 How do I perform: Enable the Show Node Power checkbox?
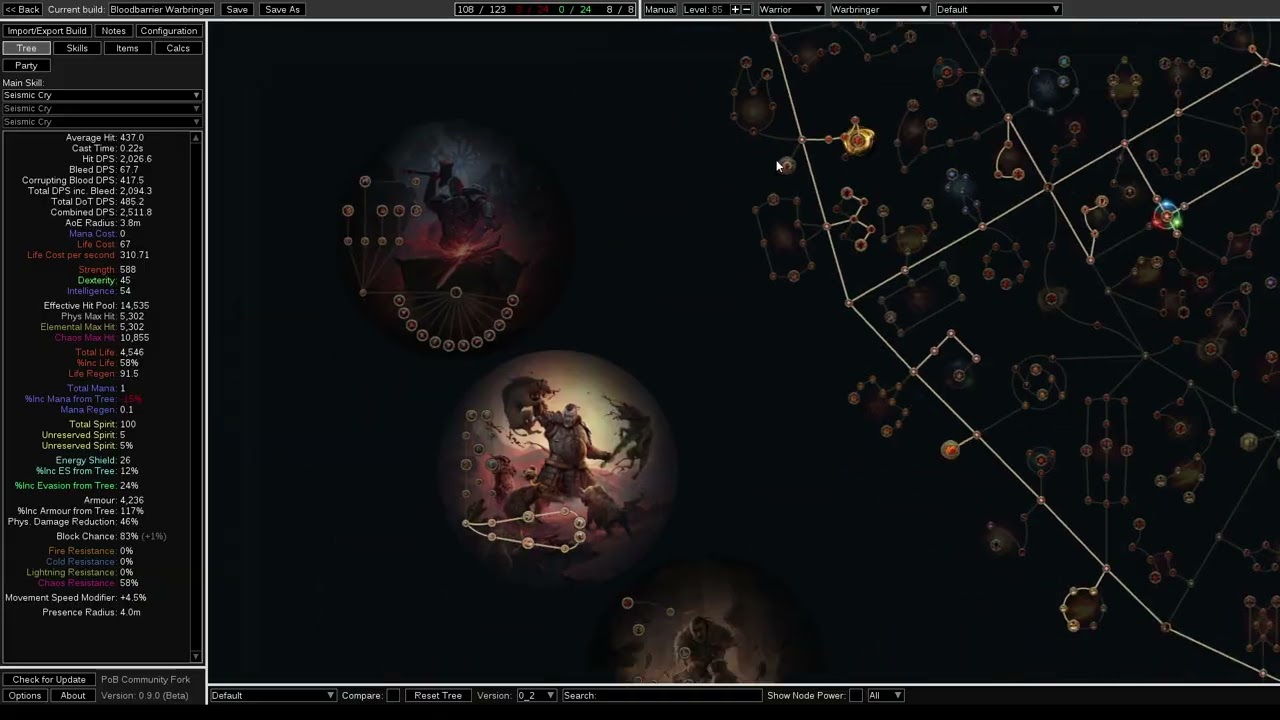point(855,695)
